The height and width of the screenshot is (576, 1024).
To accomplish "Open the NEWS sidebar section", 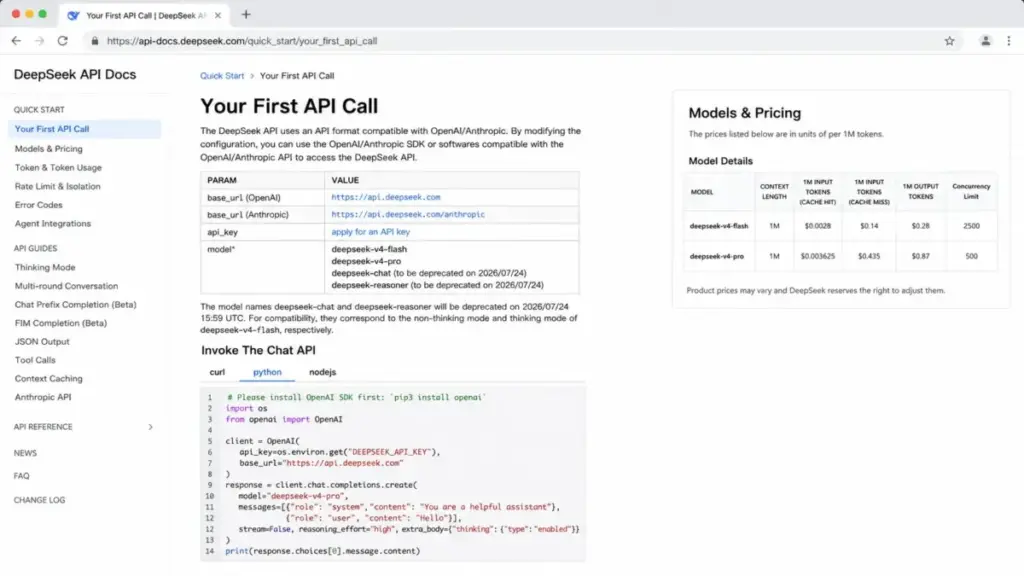I will 25,453.
